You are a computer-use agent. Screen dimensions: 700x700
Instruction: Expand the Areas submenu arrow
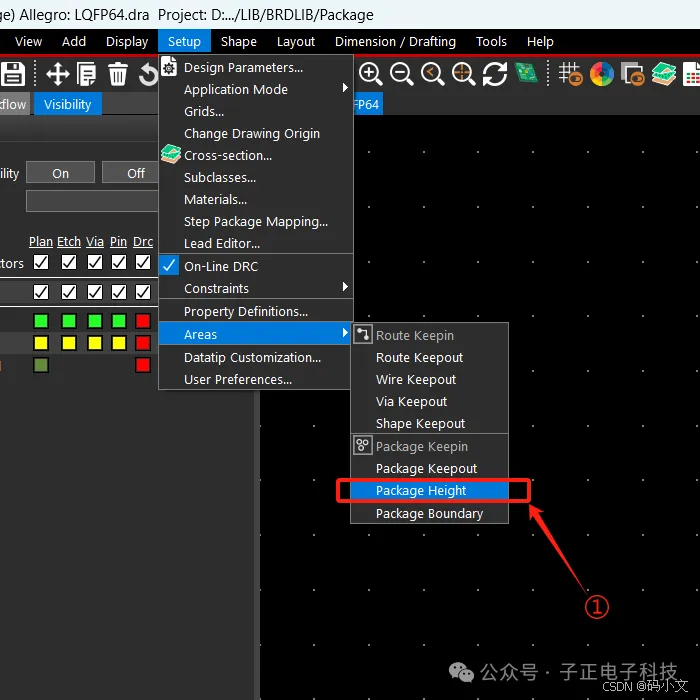[x=345, y=333]
